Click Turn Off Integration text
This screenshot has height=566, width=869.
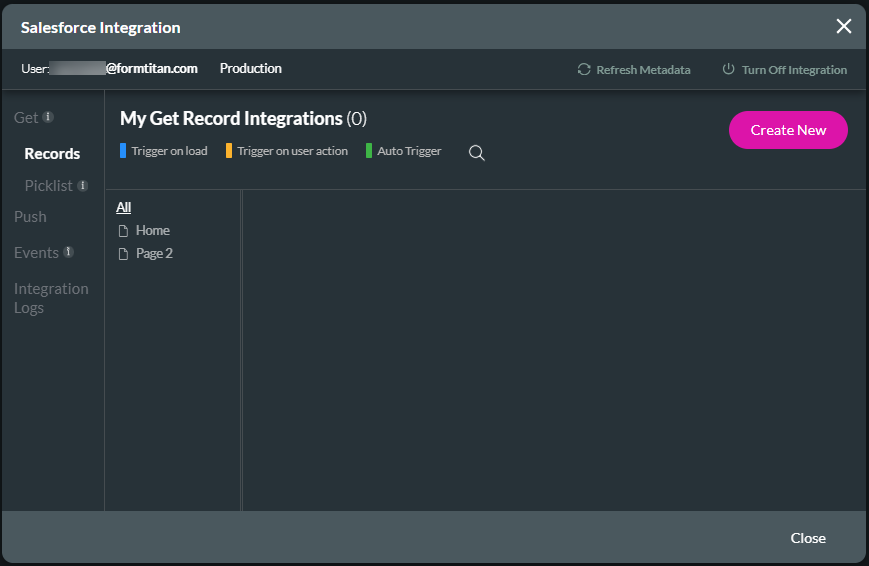(794, 70)
